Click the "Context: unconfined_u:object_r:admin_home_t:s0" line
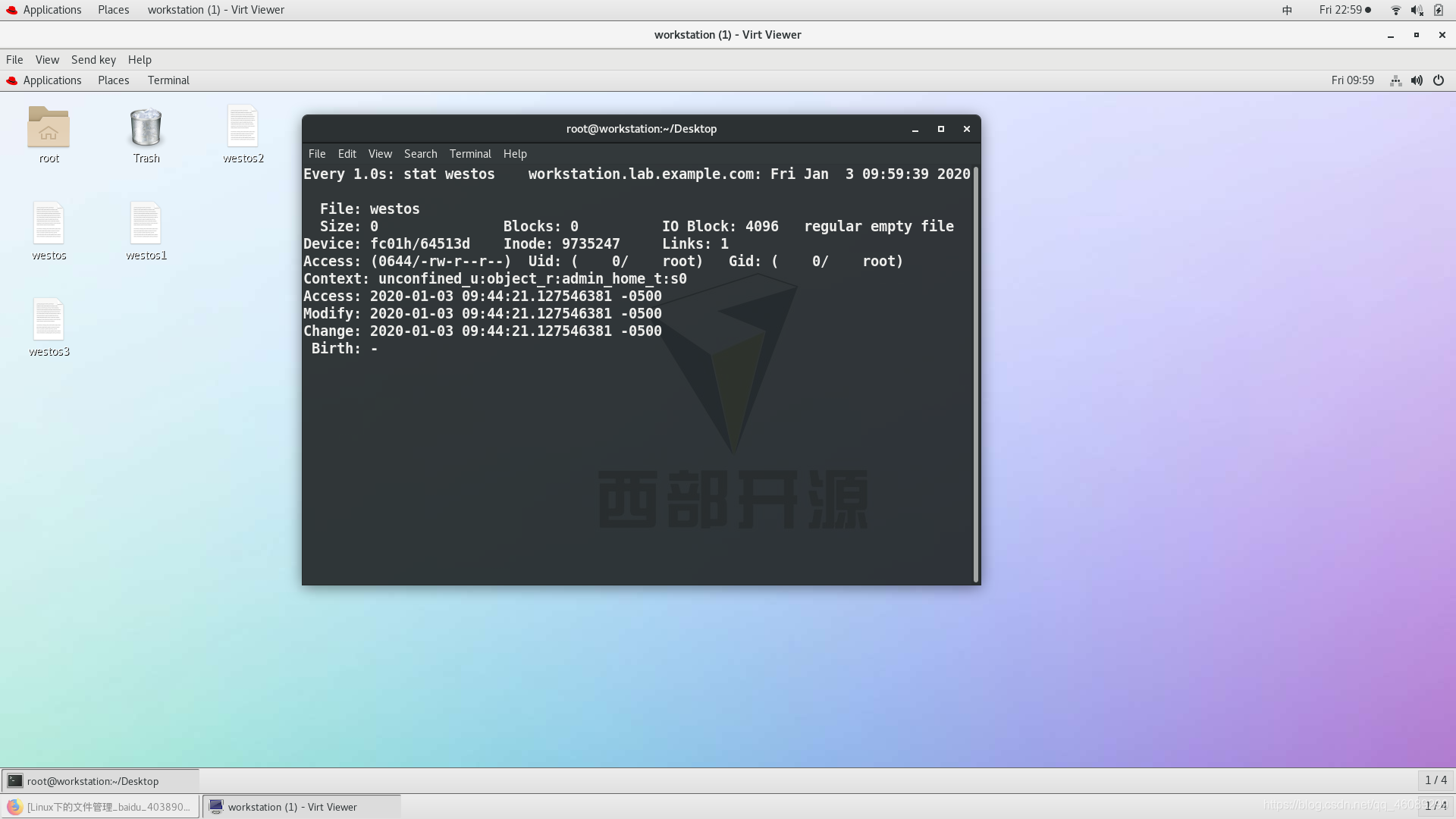 pyautogui.click(x=495, y=279)
